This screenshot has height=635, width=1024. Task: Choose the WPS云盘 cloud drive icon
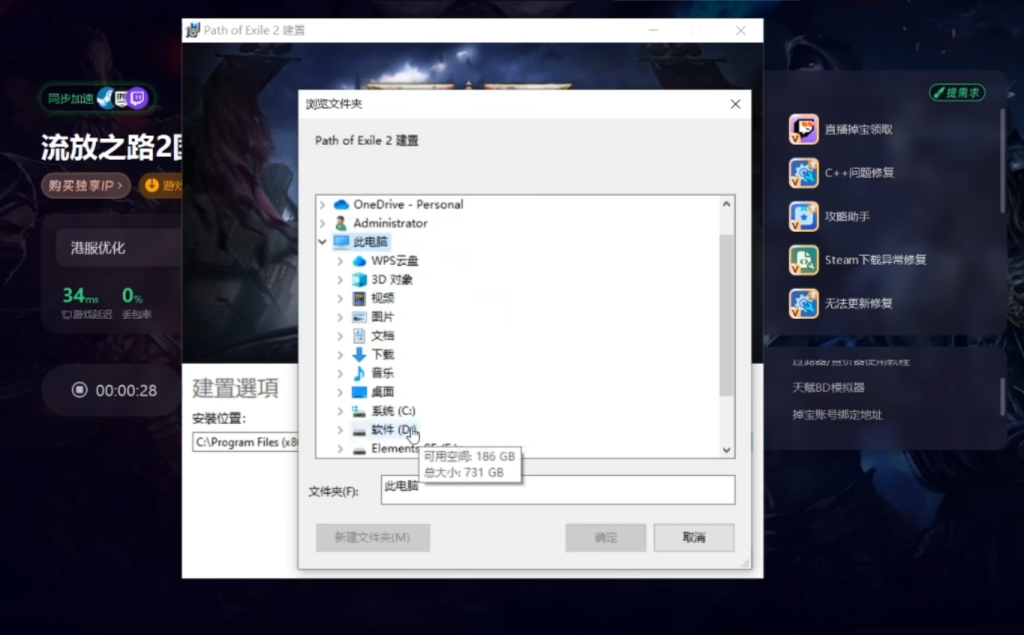tap(359, 261)
